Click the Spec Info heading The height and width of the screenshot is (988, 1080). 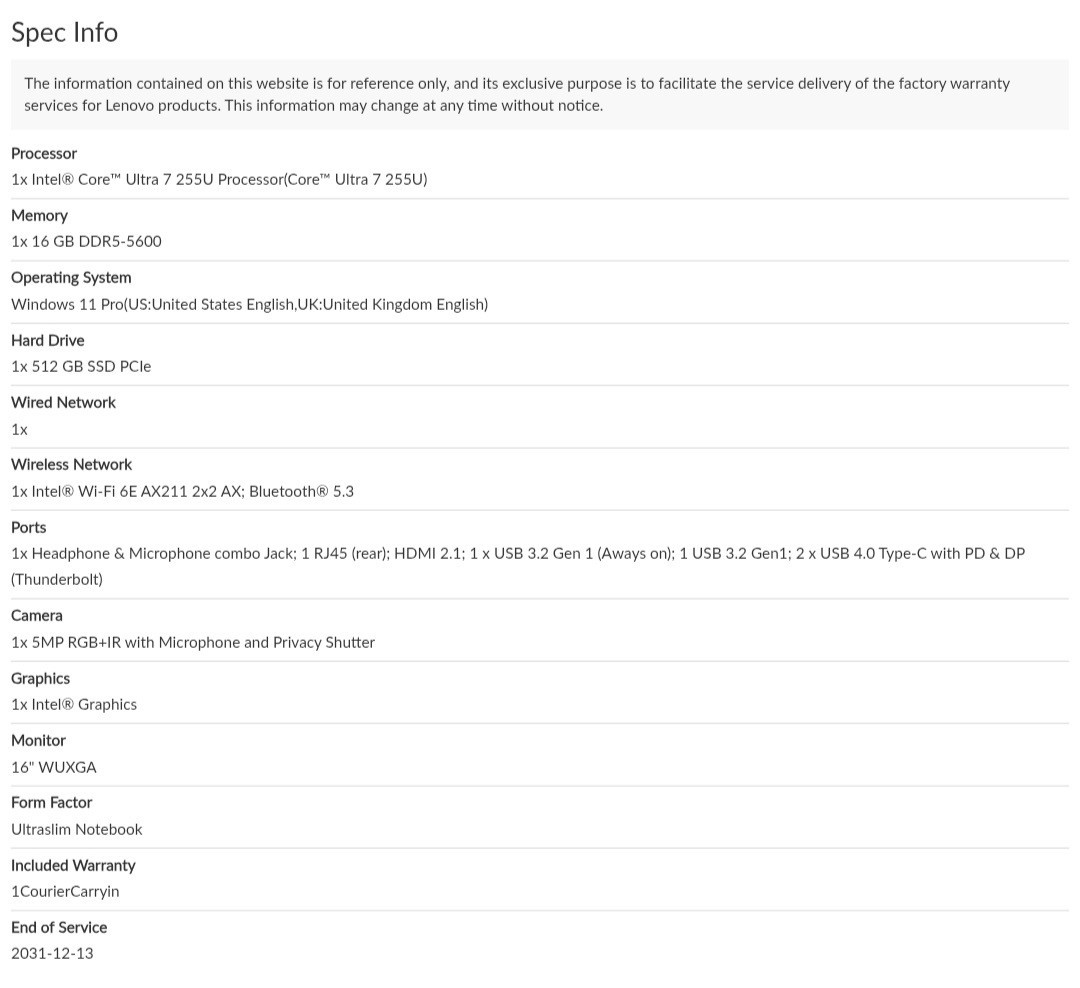tap(64, 32)
